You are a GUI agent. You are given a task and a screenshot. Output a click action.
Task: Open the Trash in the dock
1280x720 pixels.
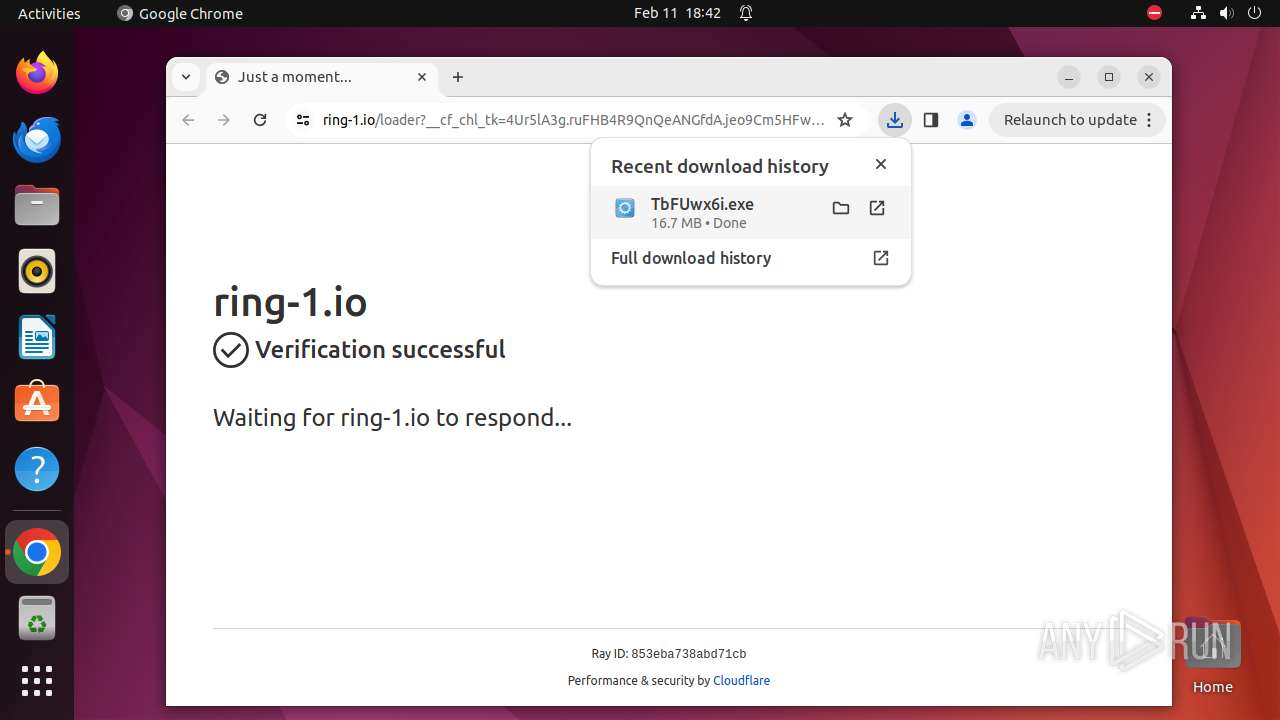pyautogui.click(x=37, y=618)
